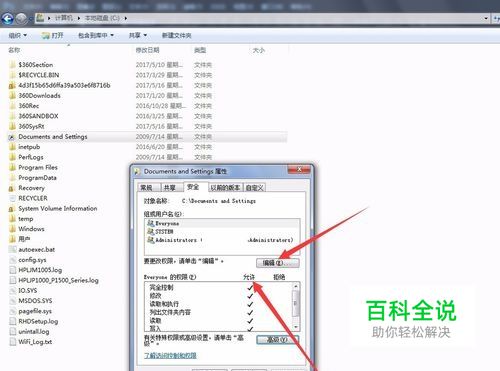The height and width of the screenshot is (371, 500).
Task: Click the permissions list scrollbar thumb
Action: pos(295,304)
